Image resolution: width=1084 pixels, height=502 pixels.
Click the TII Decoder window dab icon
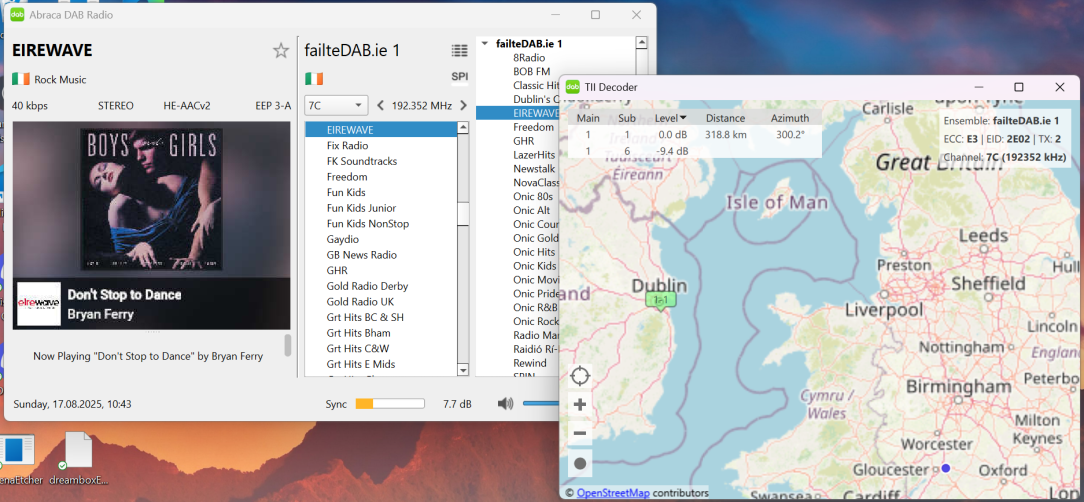(x=572, y=87)
